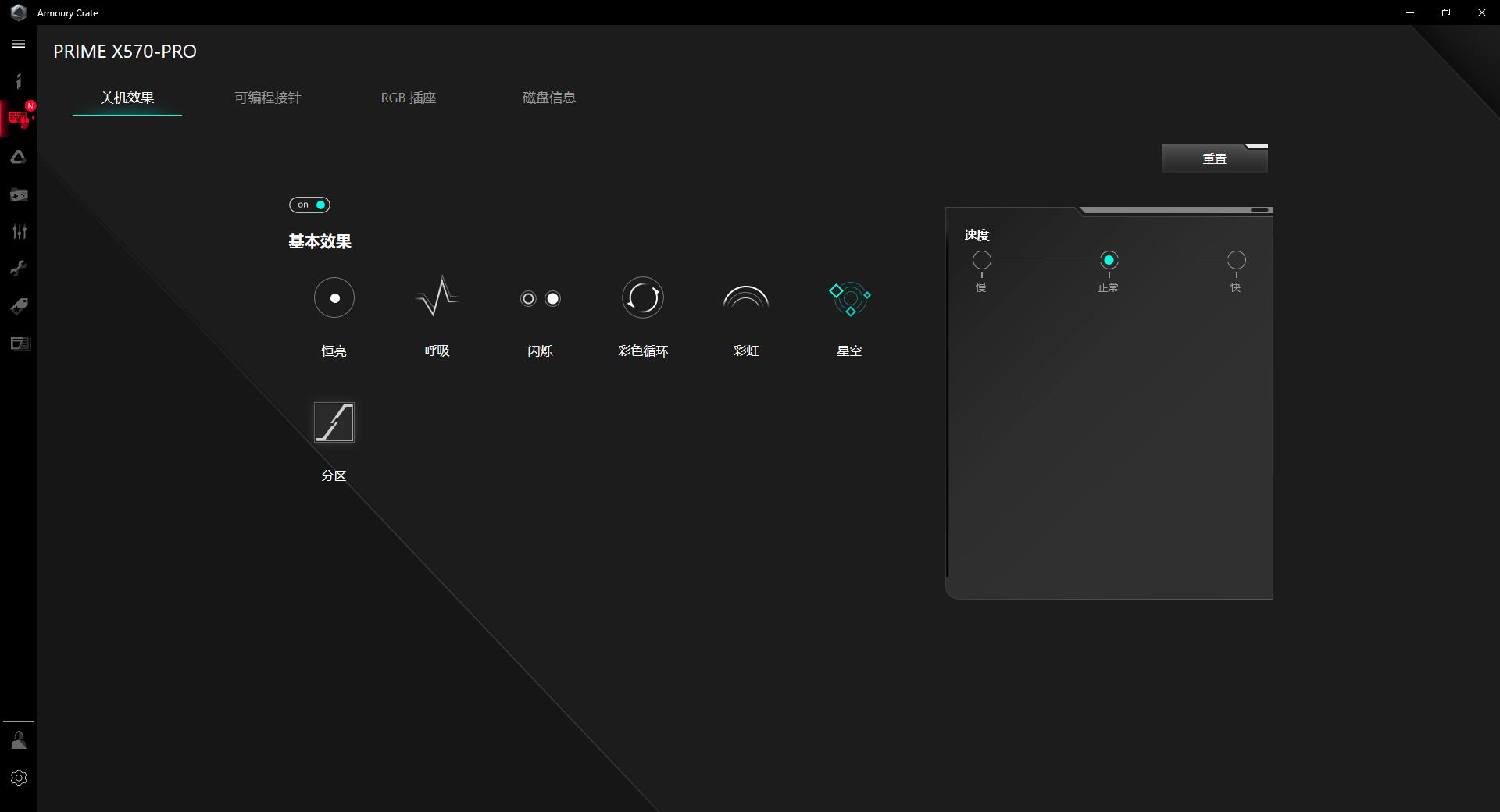
Task: Pick the 彩色循环 color cycle effect
Action: coord(642,297)
